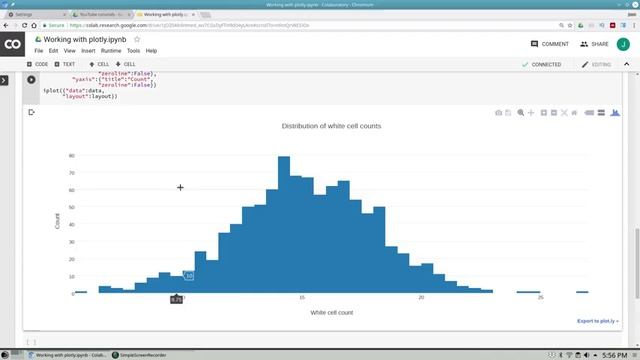
Task: Star the Working with plotly.ipynb notebook
Action: [x=137, y=40]
